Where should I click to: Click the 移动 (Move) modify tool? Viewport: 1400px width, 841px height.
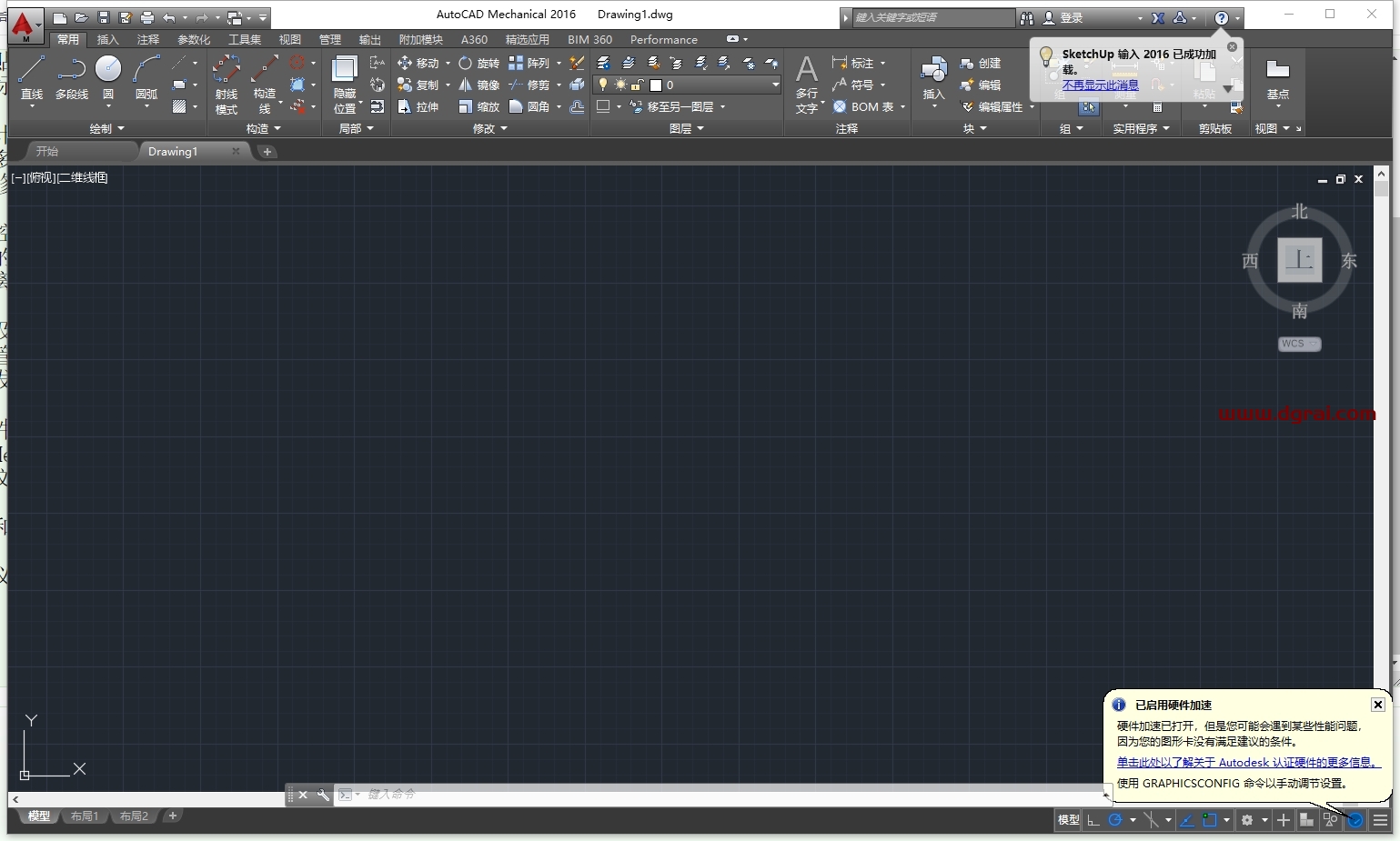[x=422, y=63]
